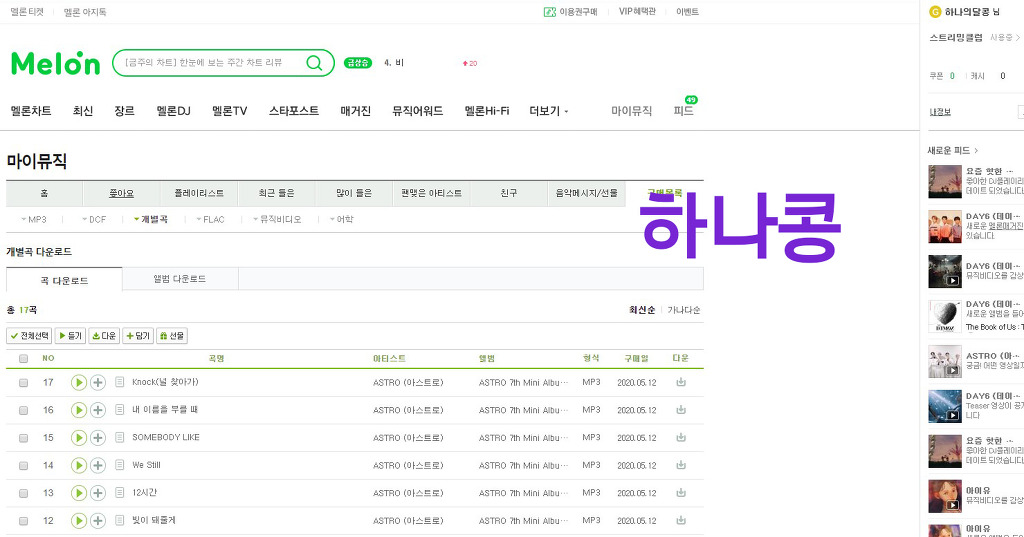
Task: Check the box for song 16
Action: click(x=24, y=410)
